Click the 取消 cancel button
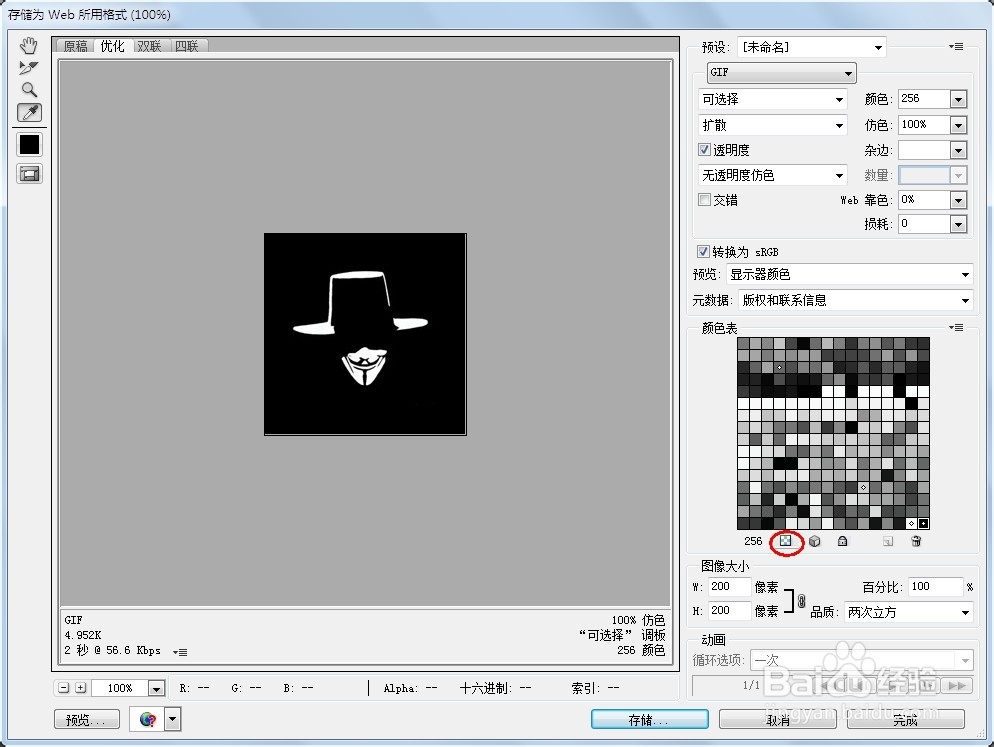994x747 pixels. pos(778,720)
